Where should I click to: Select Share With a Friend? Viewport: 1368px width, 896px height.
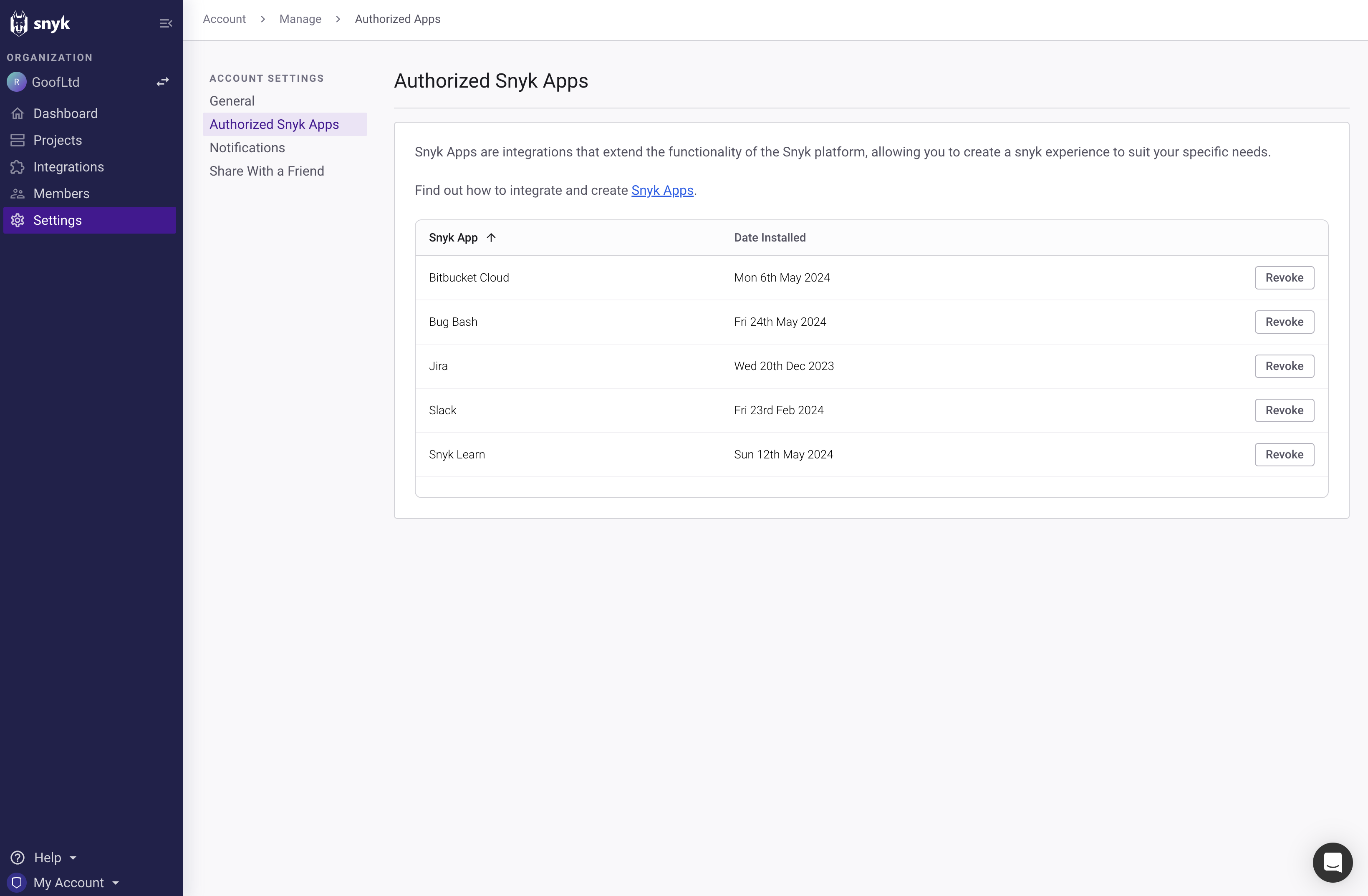[x=266, y=171]
